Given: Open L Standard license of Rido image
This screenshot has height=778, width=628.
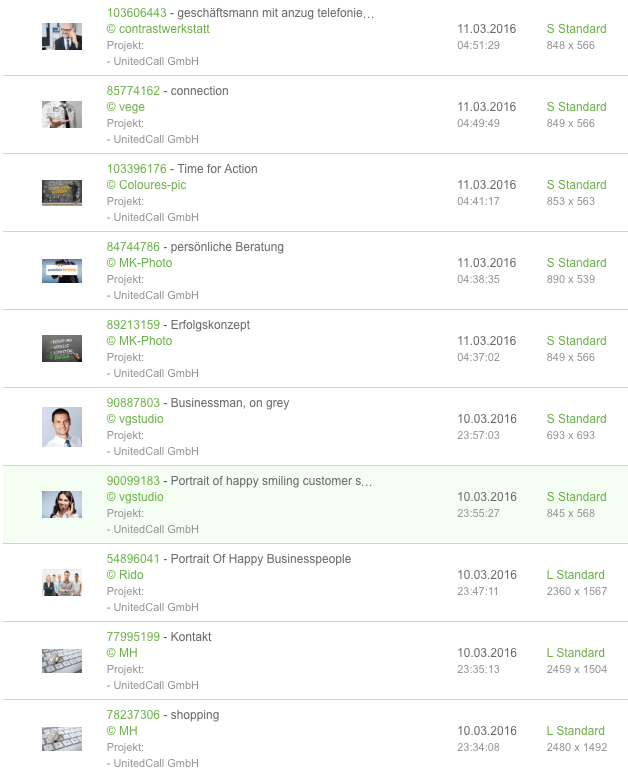Looking at the screenshot, I should [575, 575].
